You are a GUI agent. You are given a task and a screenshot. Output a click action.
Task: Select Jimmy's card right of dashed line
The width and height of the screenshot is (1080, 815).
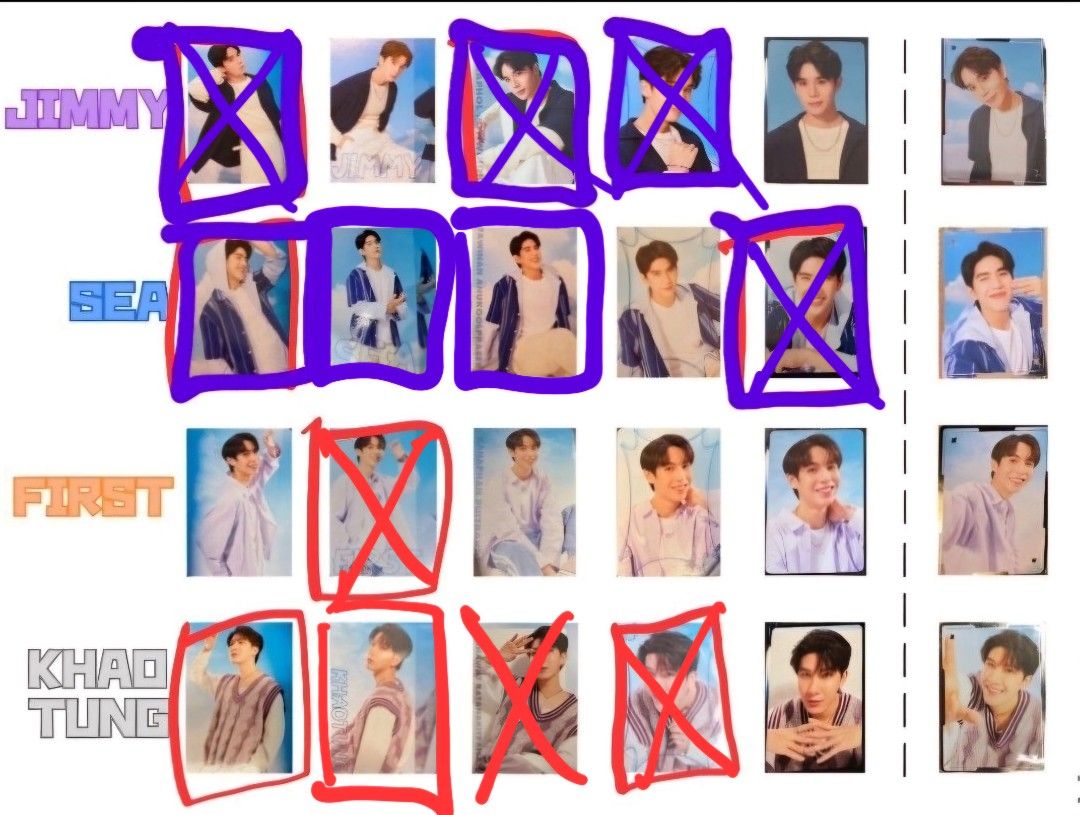tap(993, 112)
